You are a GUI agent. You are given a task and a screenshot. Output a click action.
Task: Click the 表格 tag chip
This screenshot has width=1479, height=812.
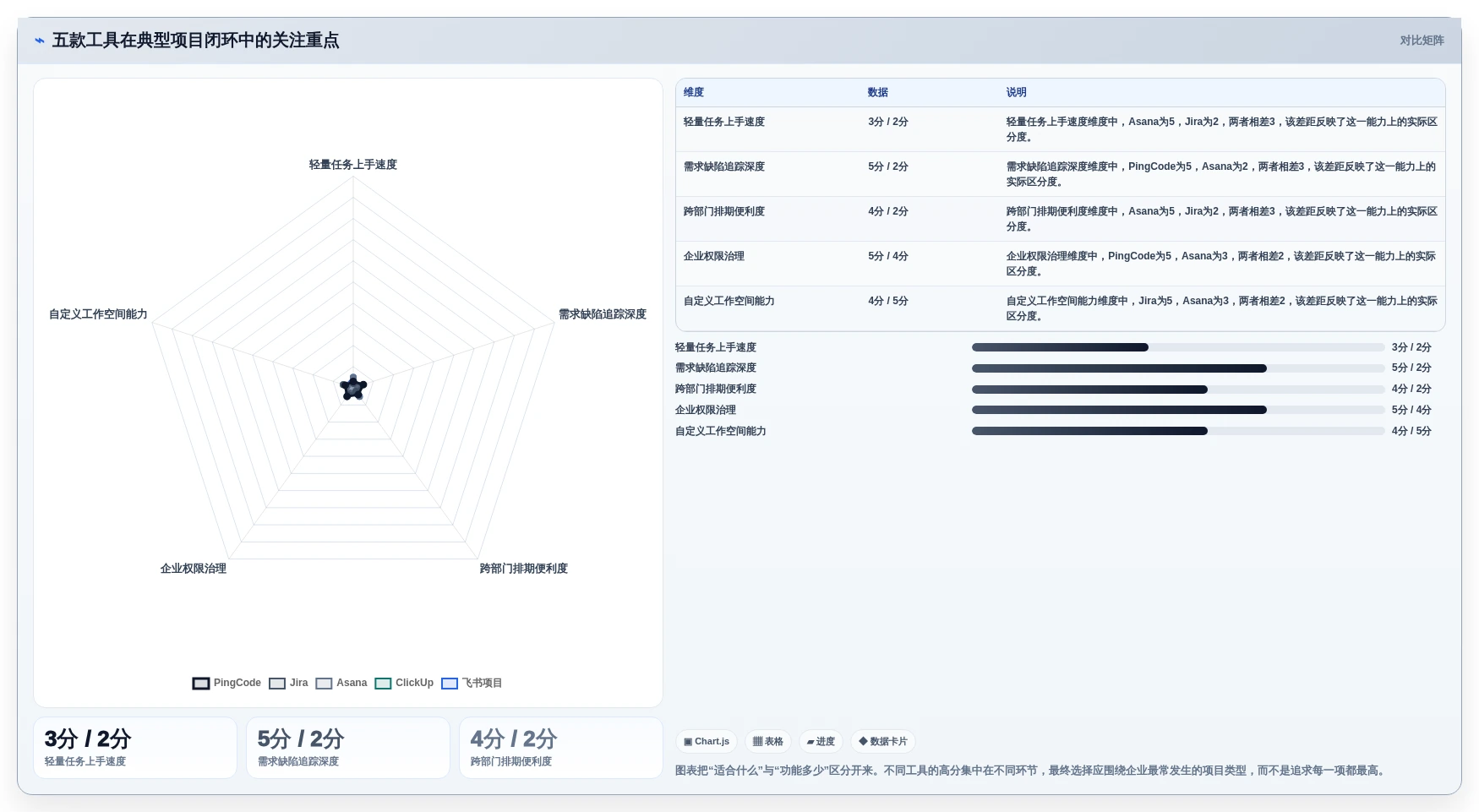tap(768, 742)
